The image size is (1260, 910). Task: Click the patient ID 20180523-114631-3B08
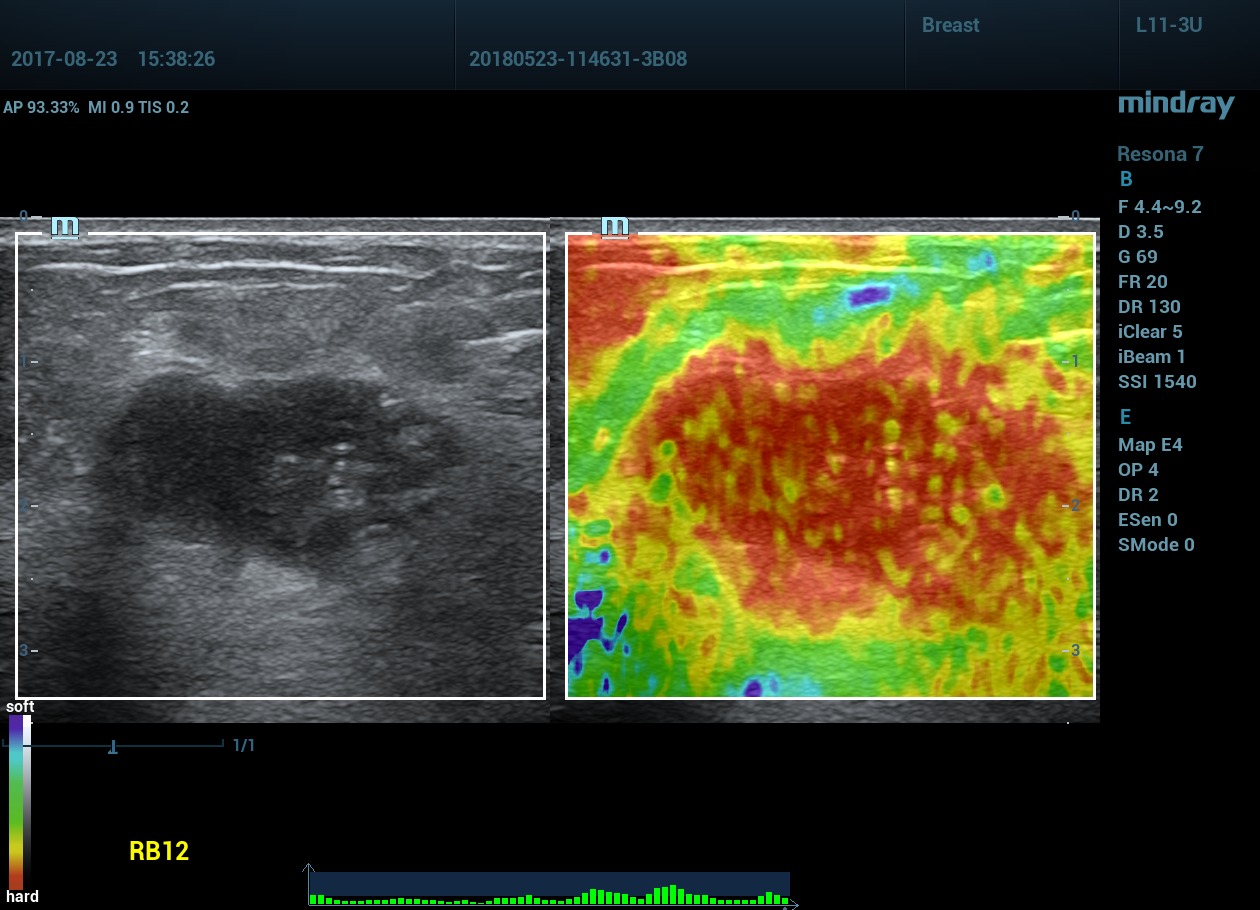pyautogui.click(x=577, y=59)
